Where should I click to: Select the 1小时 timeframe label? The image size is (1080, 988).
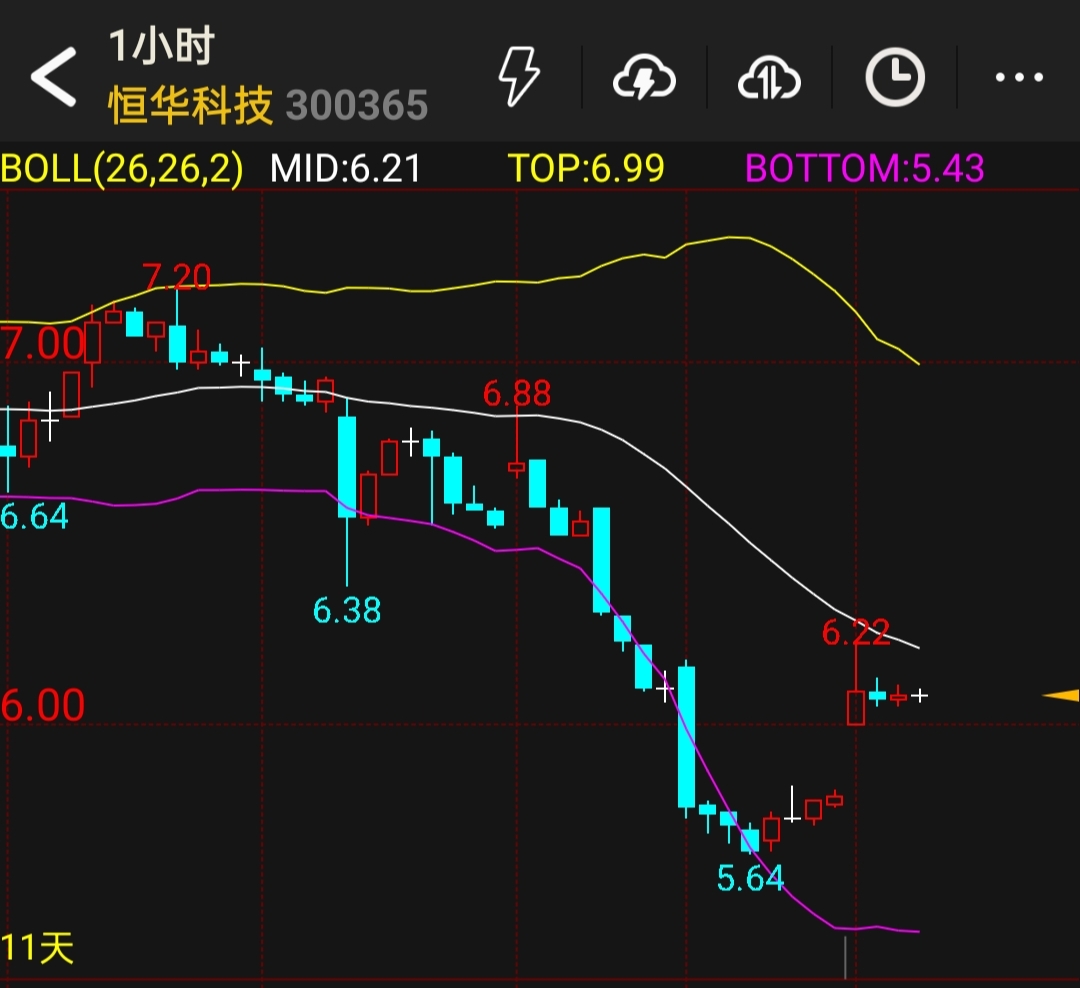point(163,46)
